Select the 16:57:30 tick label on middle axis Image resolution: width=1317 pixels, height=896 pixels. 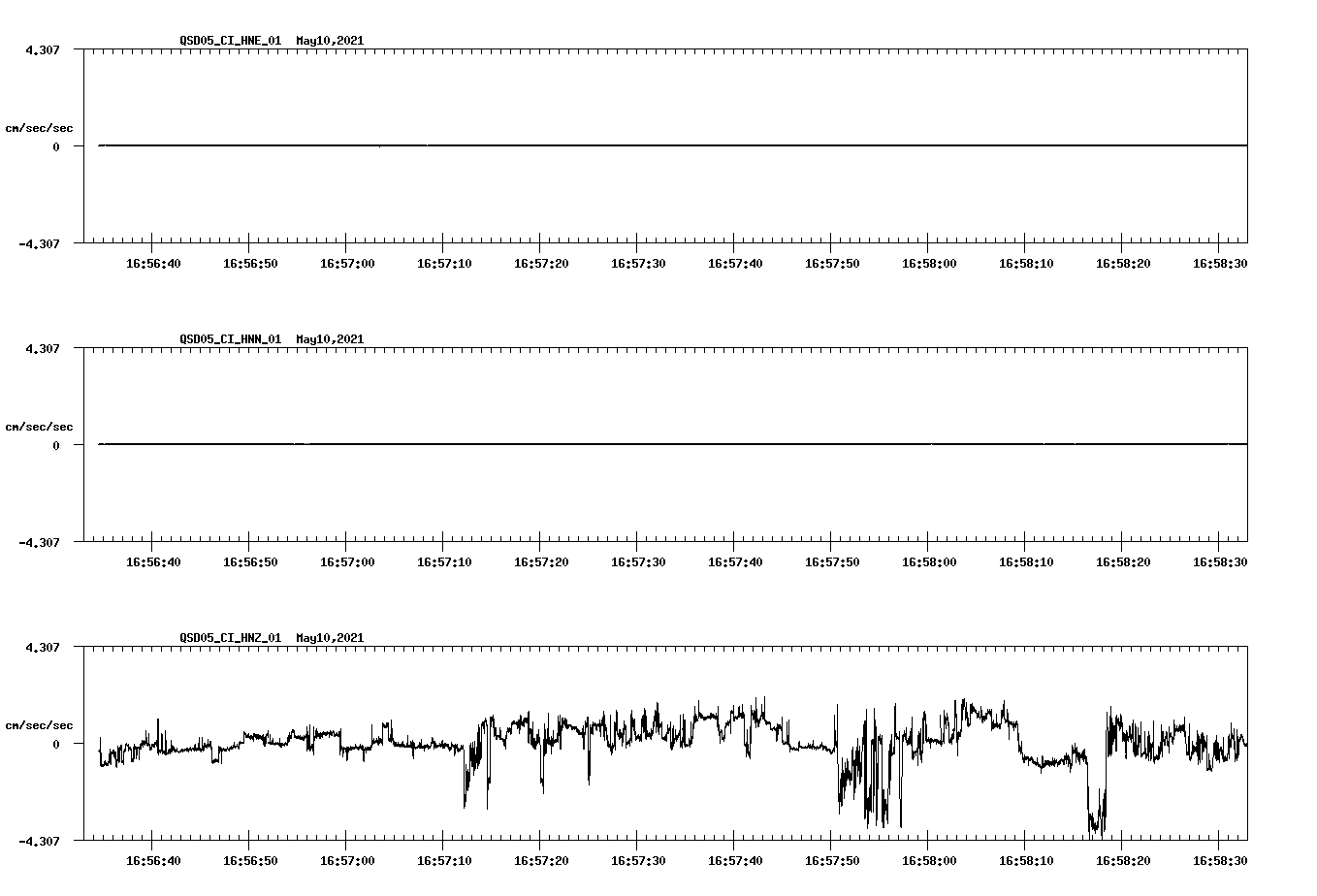tap(637, 560)
